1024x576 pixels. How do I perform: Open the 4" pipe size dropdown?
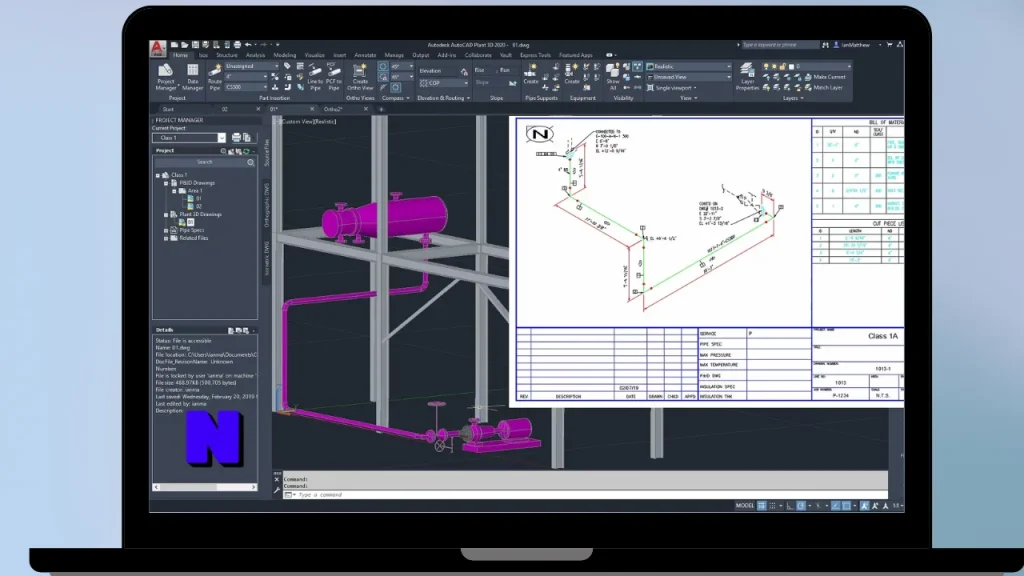click(x=246, y=77)
